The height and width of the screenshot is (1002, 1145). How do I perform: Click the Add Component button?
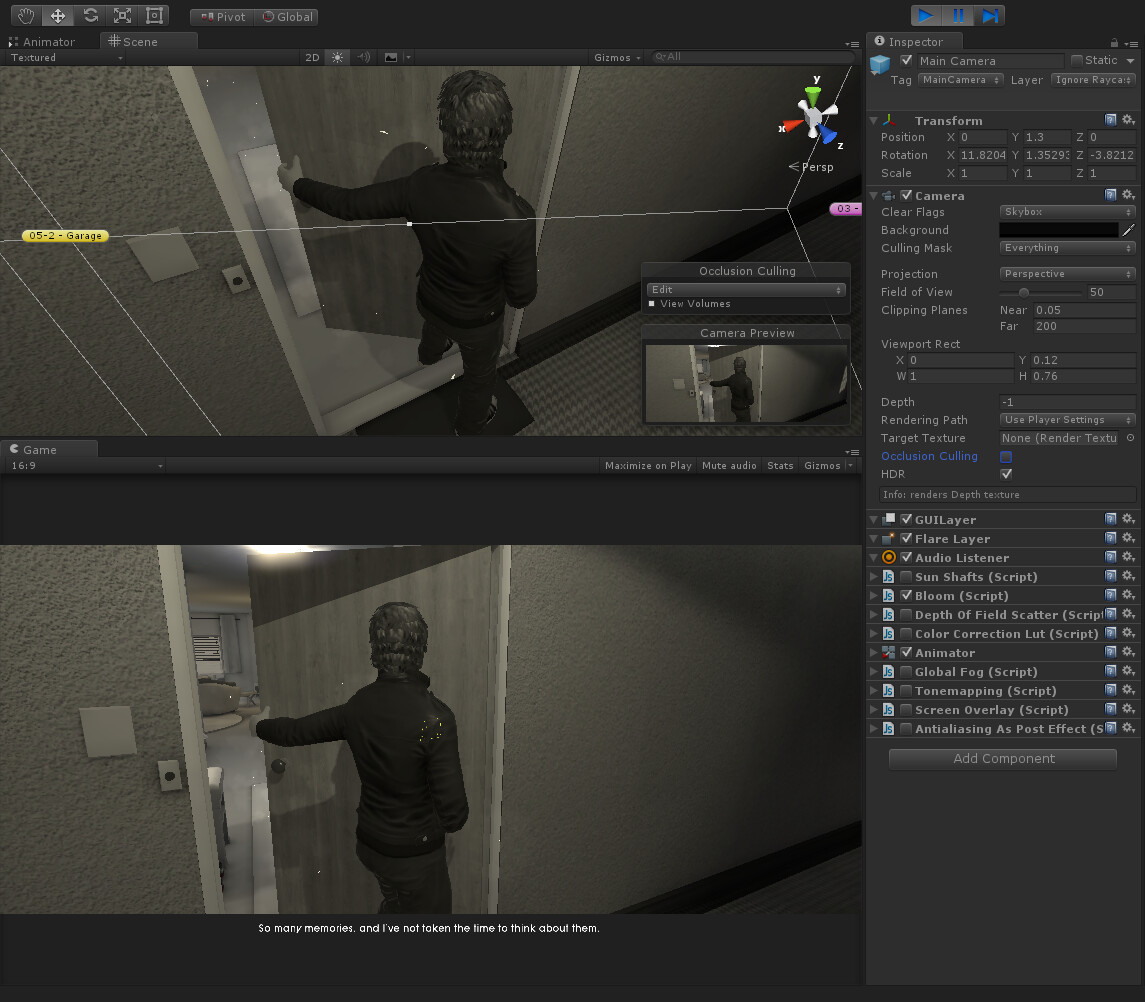[x=1002, y=759]
